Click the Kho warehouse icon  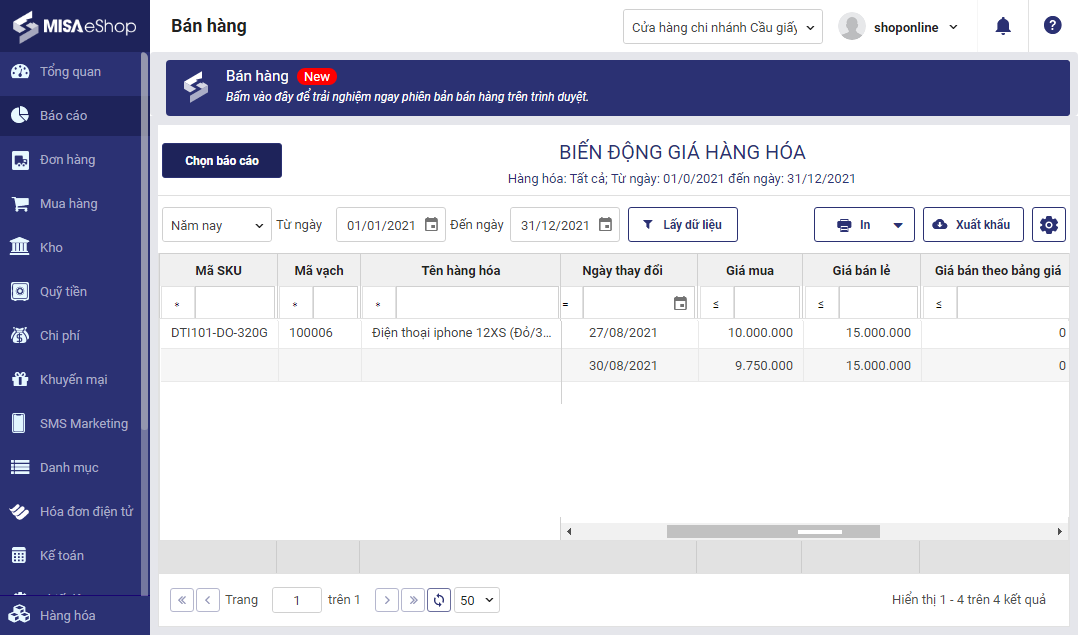[x=20, y=247]
